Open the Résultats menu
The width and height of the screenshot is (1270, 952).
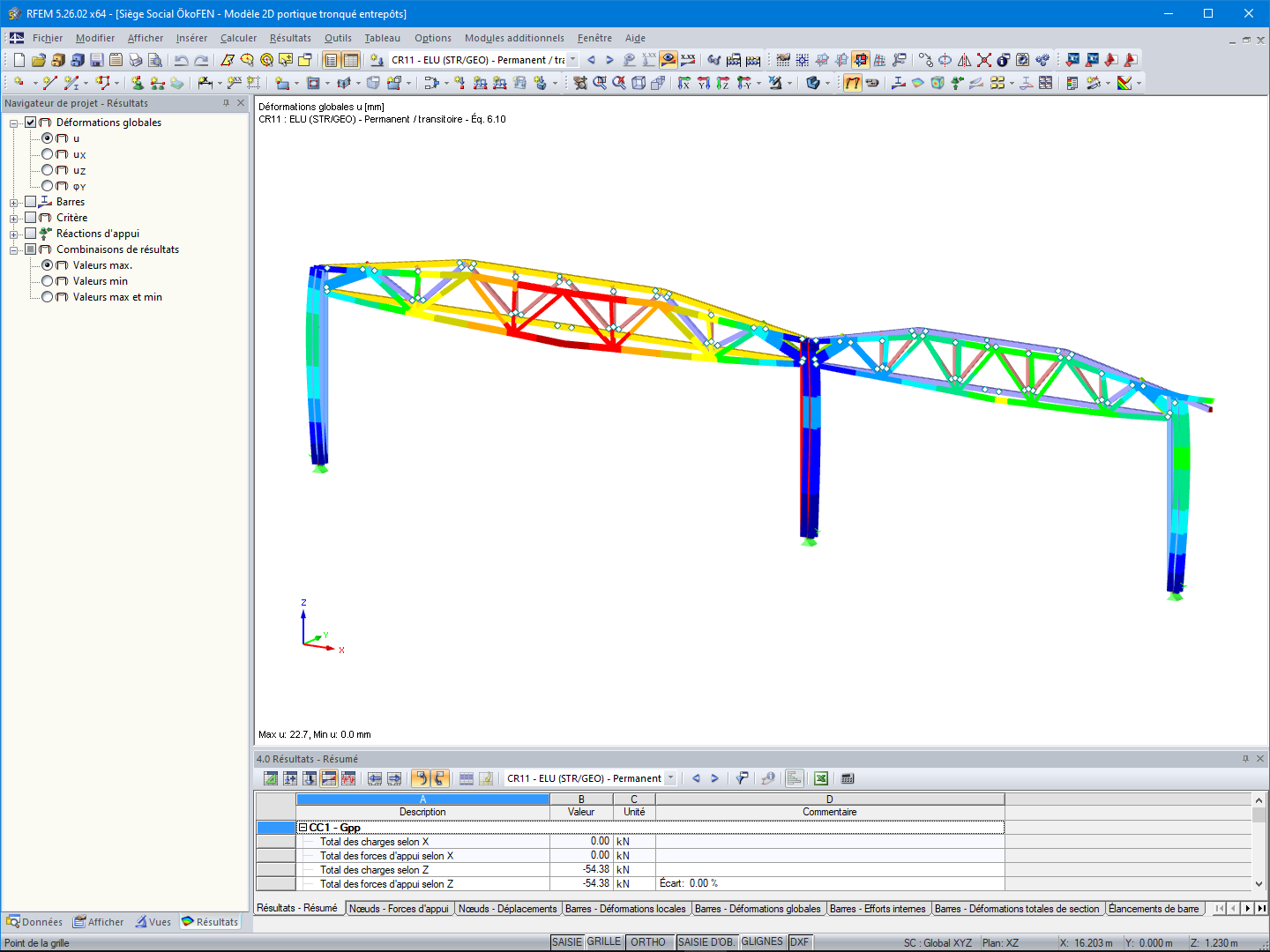[289, 38]
